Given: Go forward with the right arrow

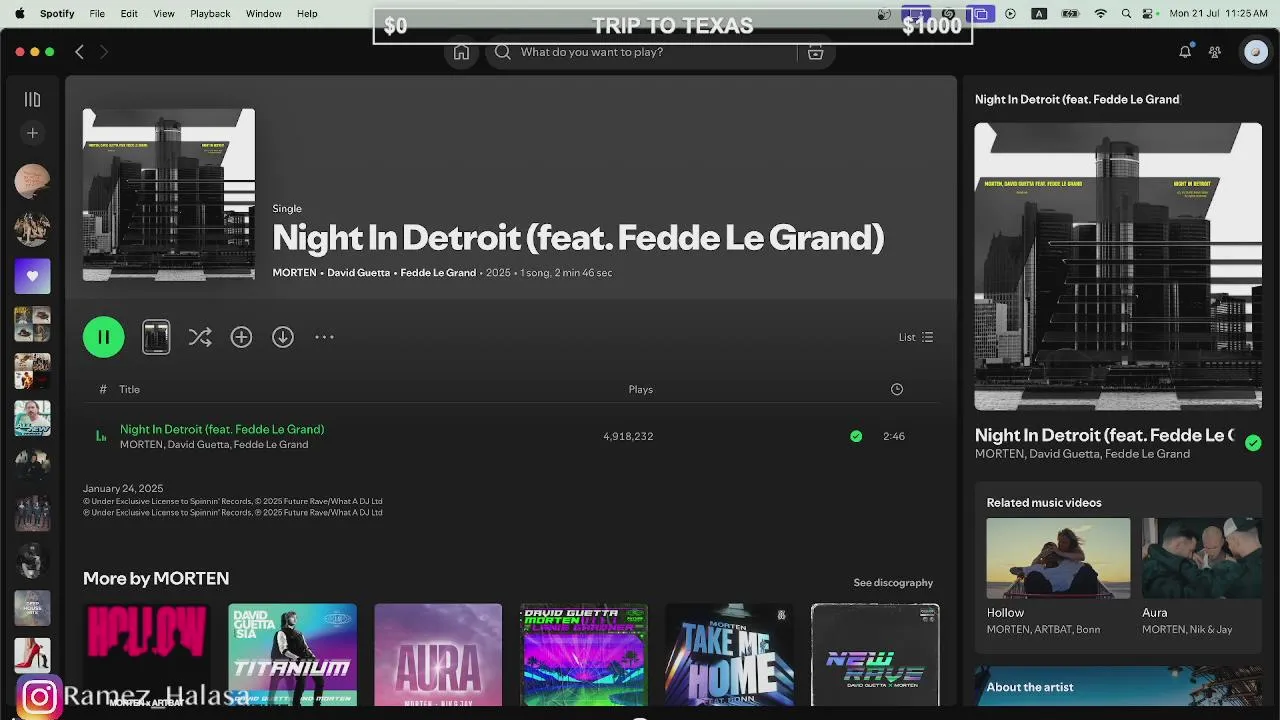Looking at the screenshot, I should point(103,52).
